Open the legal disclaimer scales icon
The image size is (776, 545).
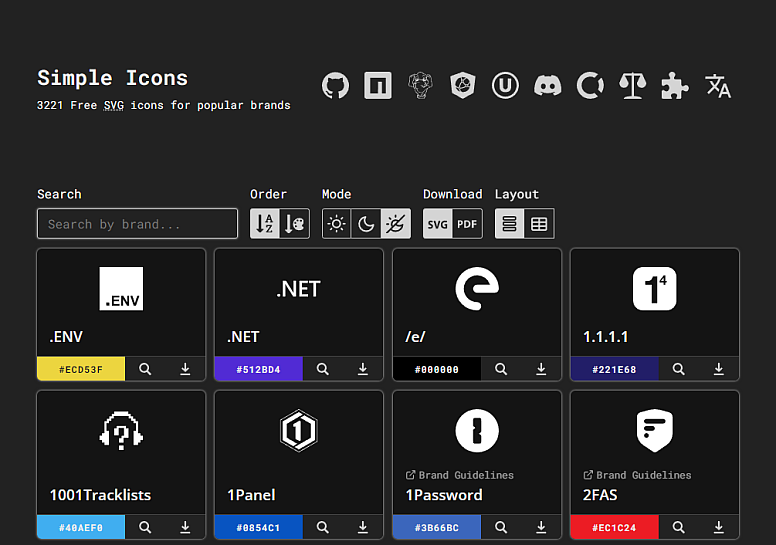(x=632, y=86)
